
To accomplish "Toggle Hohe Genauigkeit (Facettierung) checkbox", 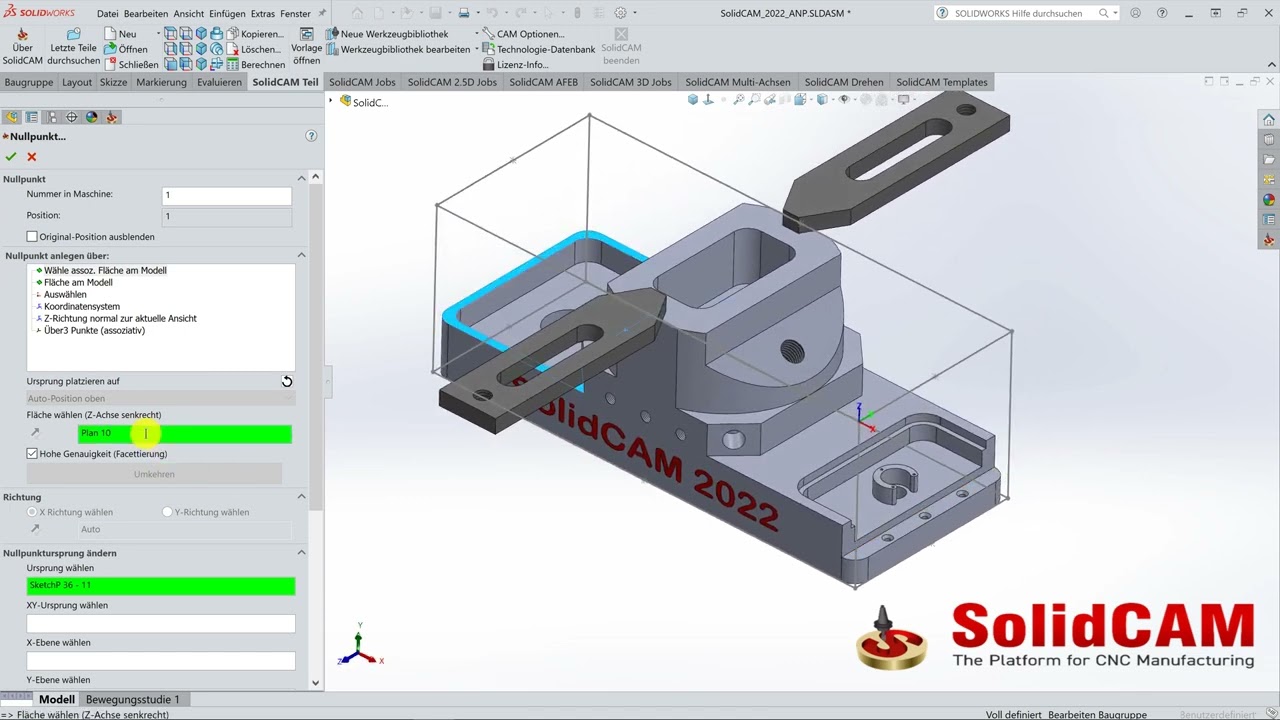I will (x=32, y=454).
